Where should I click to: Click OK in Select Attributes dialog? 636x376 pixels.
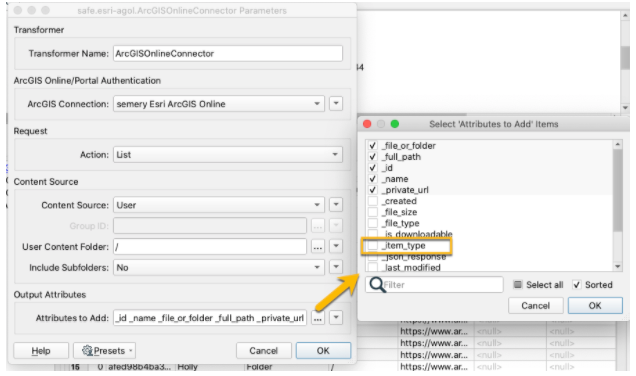595,305
